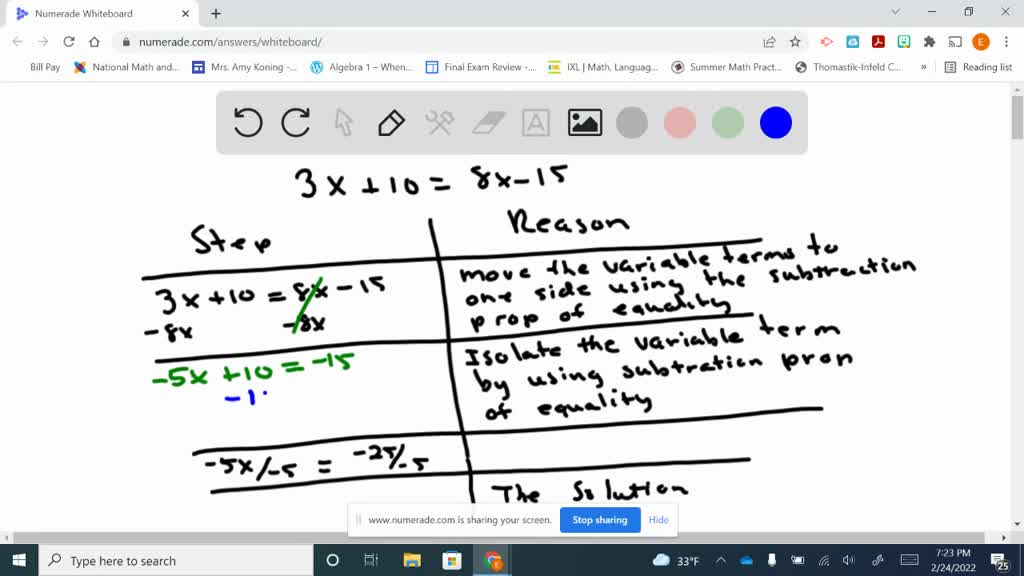1024x576 pixels.
Task: Open the Insert Image tool
Action: 583,122
